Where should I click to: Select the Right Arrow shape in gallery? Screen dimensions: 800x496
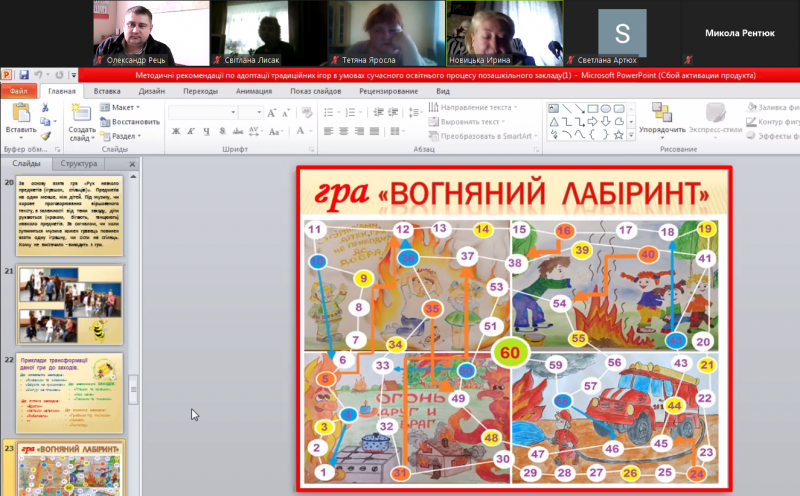(592, 122)
